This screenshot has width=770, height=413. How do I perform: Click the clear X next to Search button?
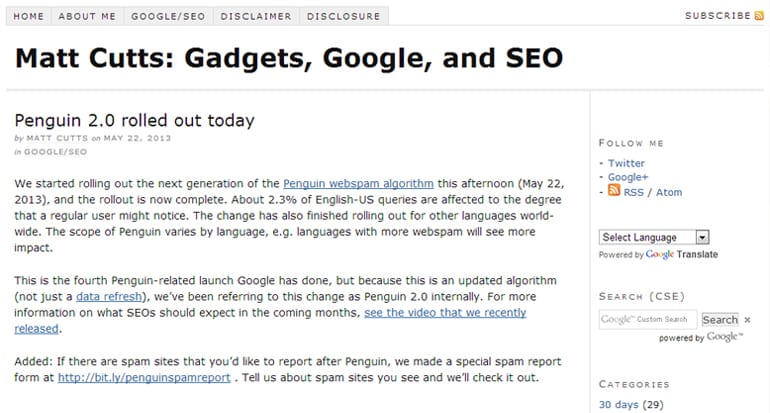[747, 320]
